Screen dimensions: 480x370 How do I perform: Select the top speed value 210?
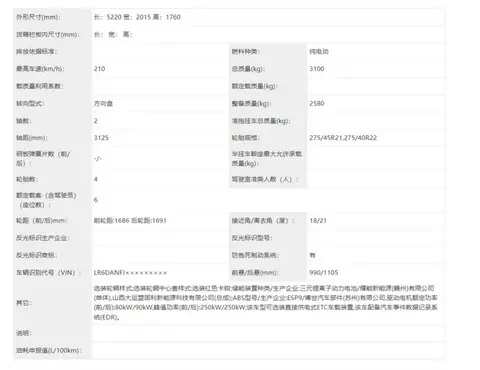coord(99,69)
